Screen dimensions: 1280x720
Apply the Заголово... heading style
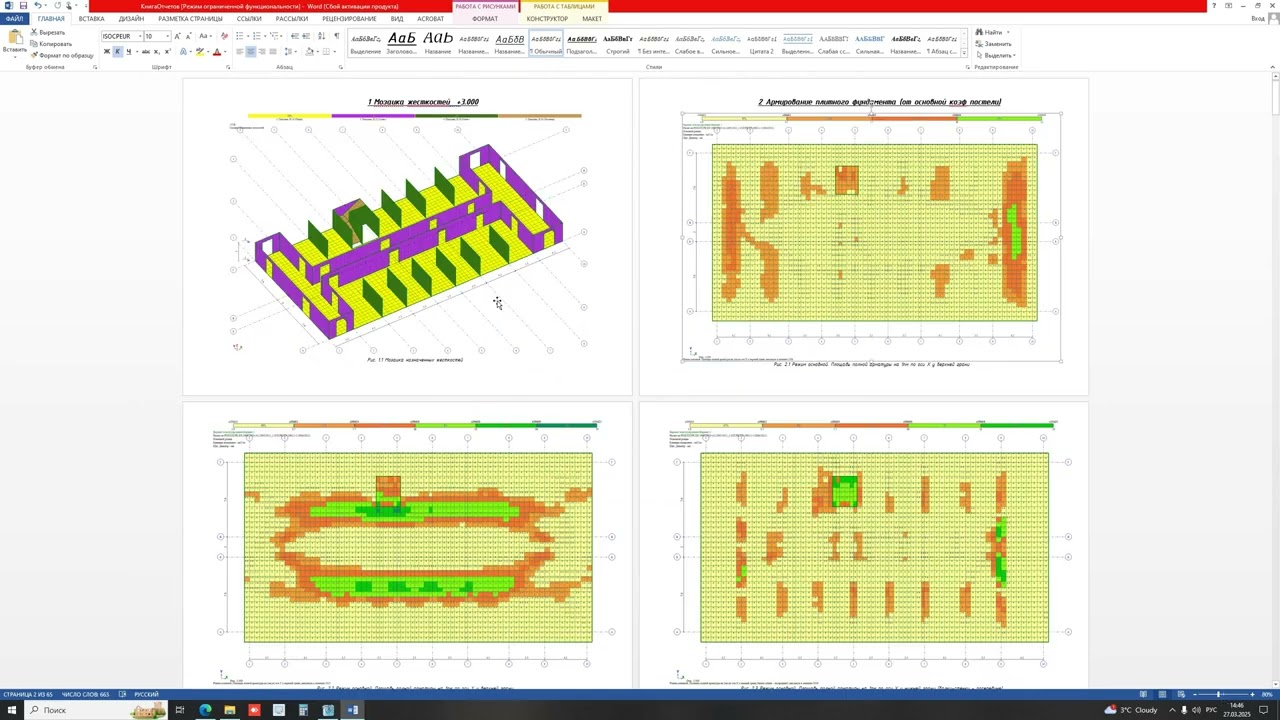point(401,43)
